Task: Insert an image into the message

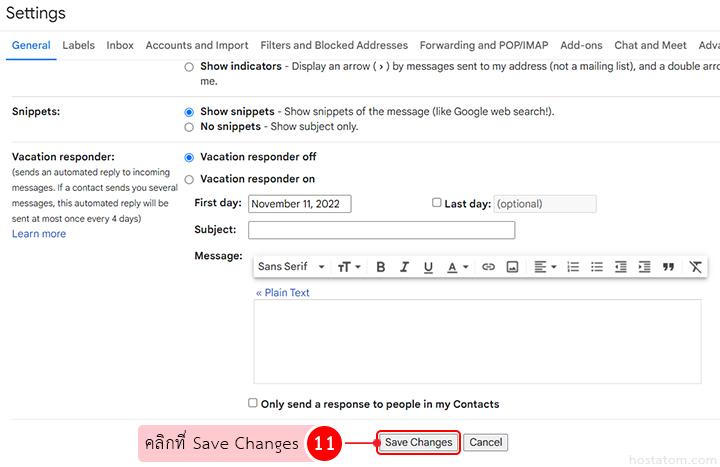Action: pyautogui.click(x=513, y=267)
